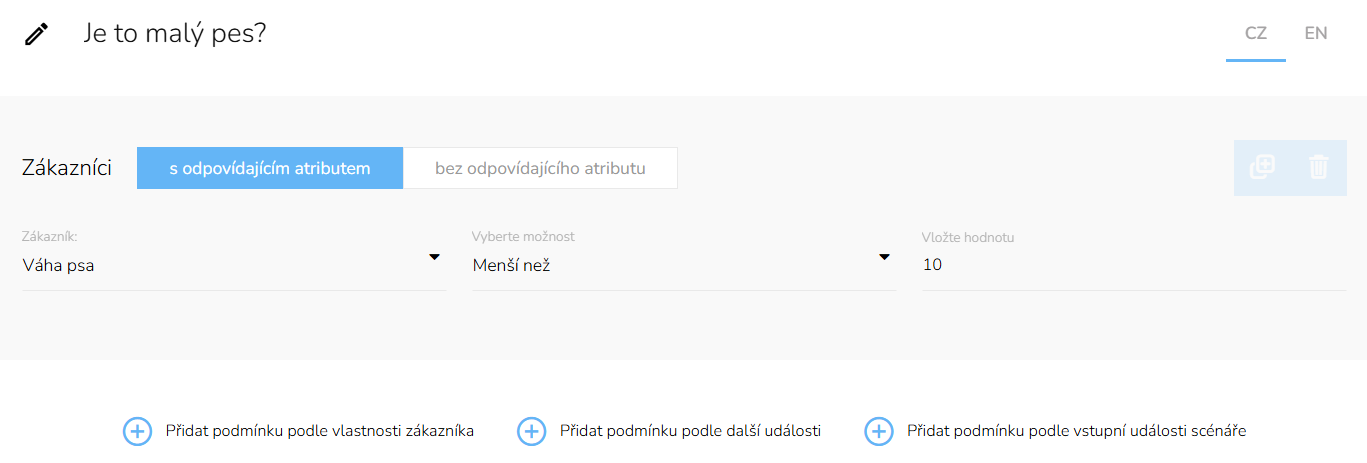Image resolution: width=1367 pixels, height=463 pixels.
Task: Click 'Přidat podmínku podle další události' link
Action: (x=690, y=431)
